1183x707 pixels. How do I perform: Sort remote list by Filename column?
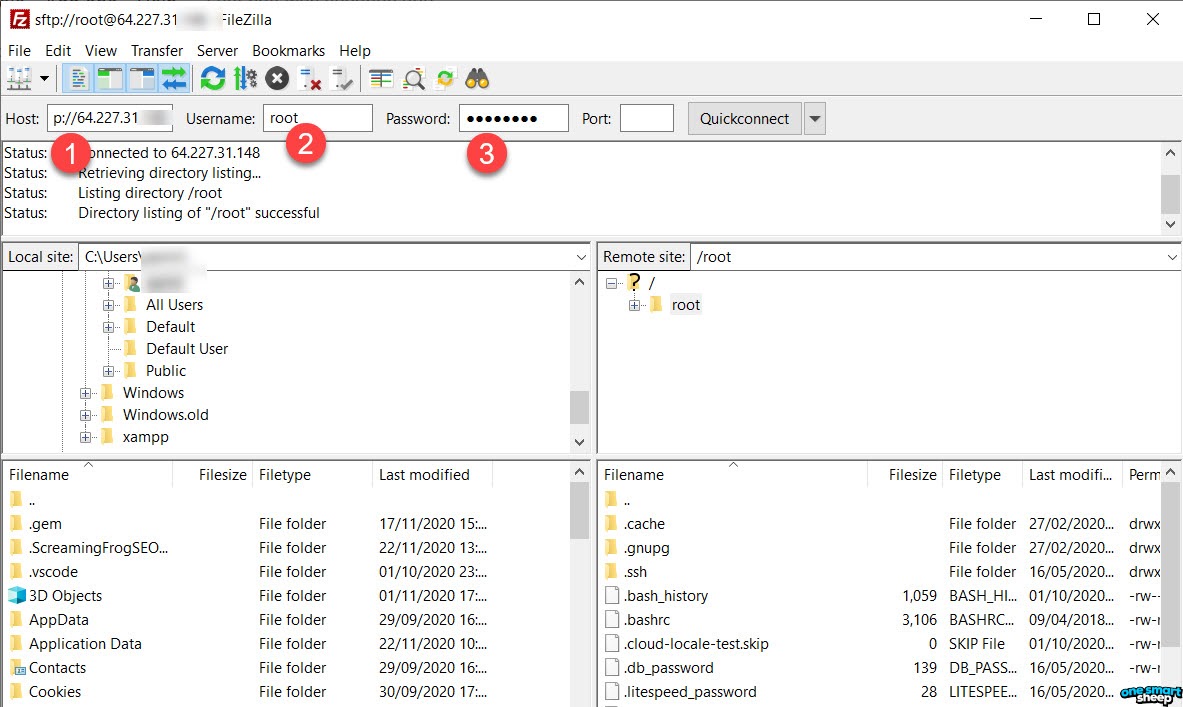point(733,475)
